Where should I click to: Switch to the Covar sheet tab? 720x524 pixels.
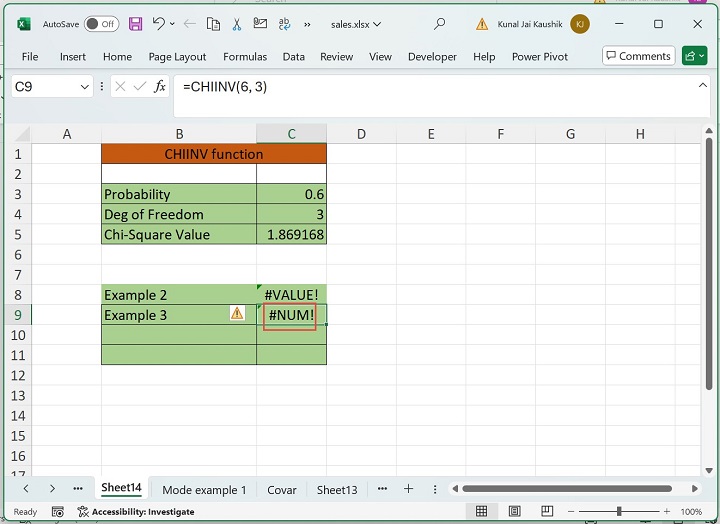click(x=281, y=490)
